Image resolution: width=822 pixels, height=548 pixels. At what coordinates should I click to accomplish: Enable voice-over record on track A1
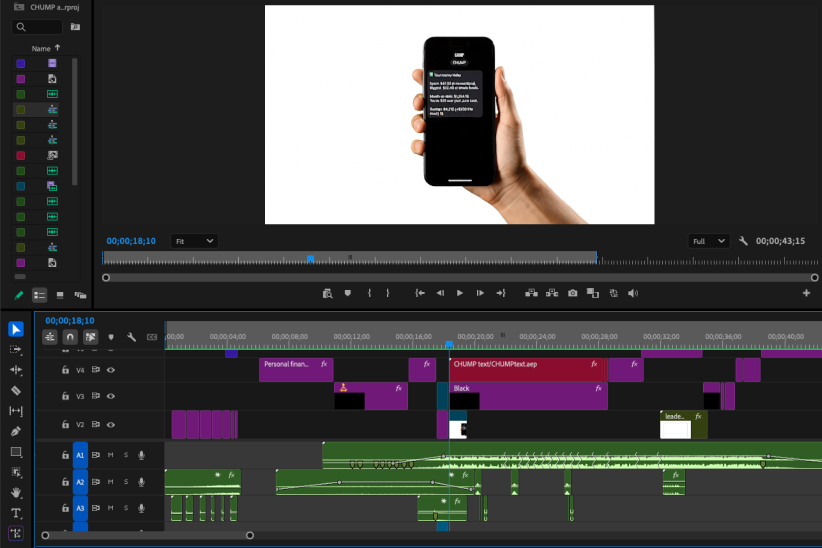[142, 455]
